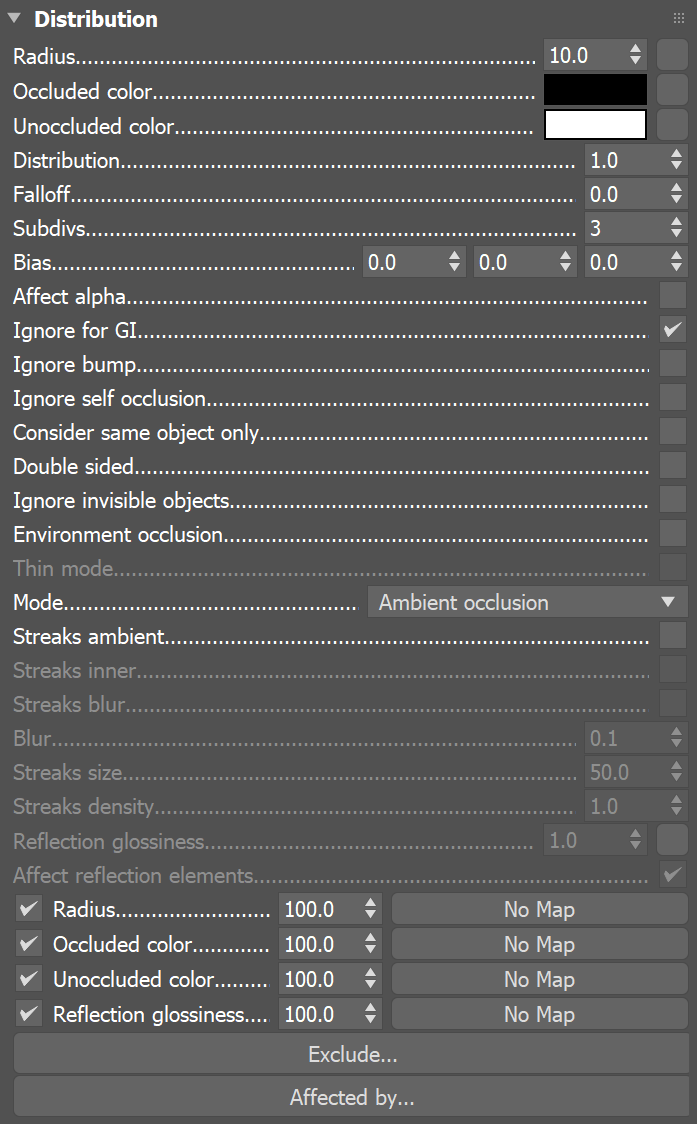Click the map slot beside Radius

pos(672,55)
